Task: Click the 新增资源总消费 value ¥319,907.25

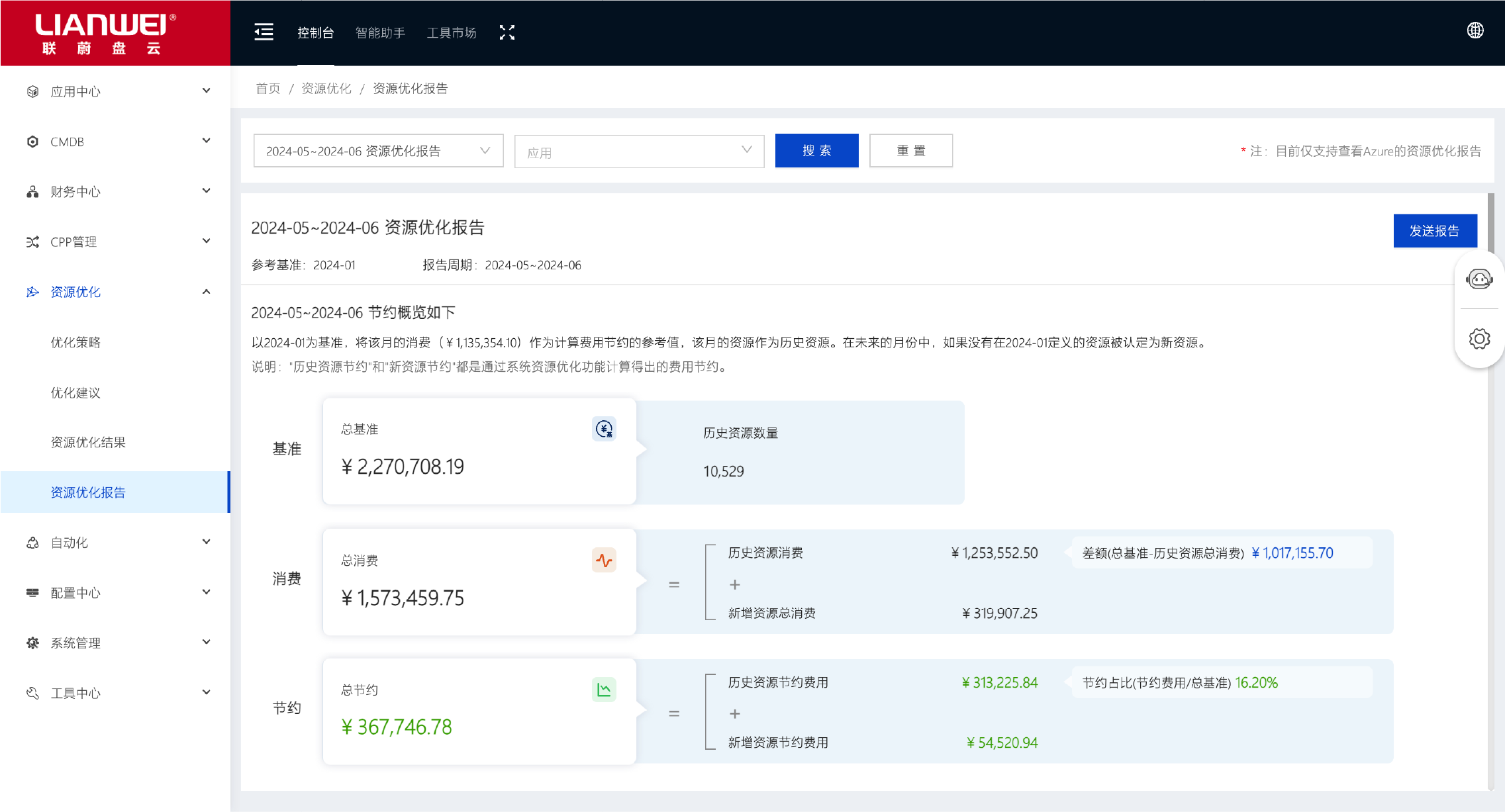Action: (x=1000, y=613)
